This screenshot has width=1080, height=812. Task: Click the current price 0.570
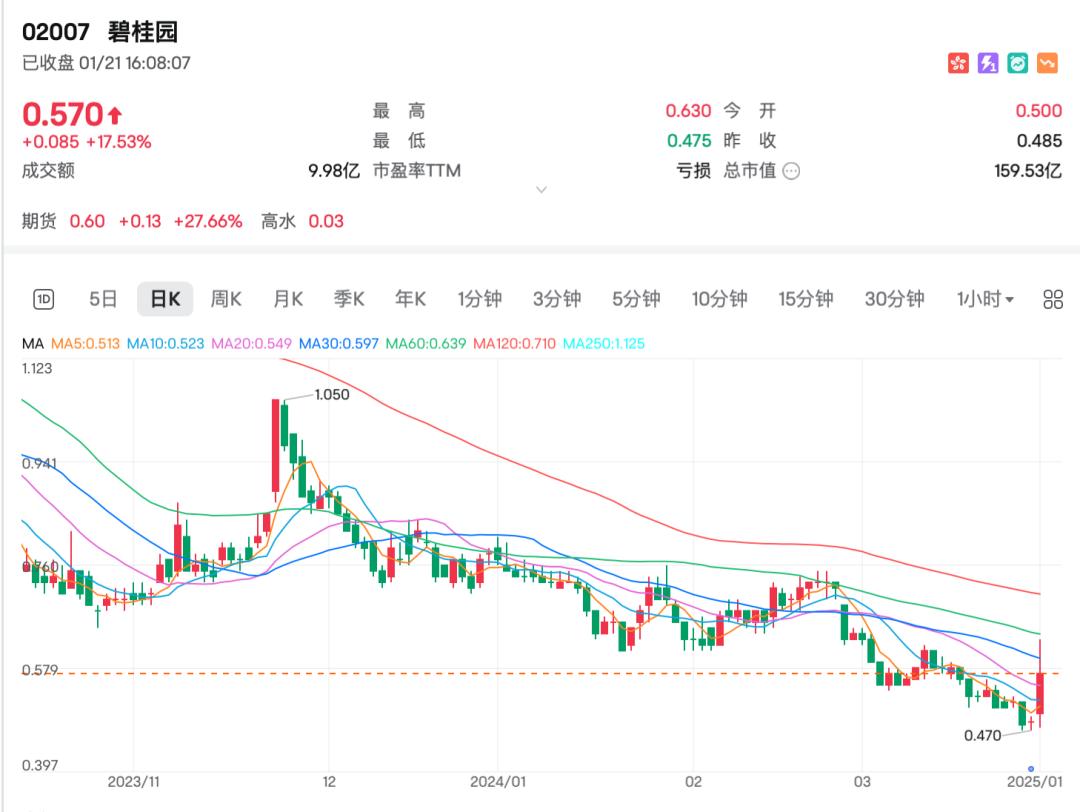[x=63, y=114]
